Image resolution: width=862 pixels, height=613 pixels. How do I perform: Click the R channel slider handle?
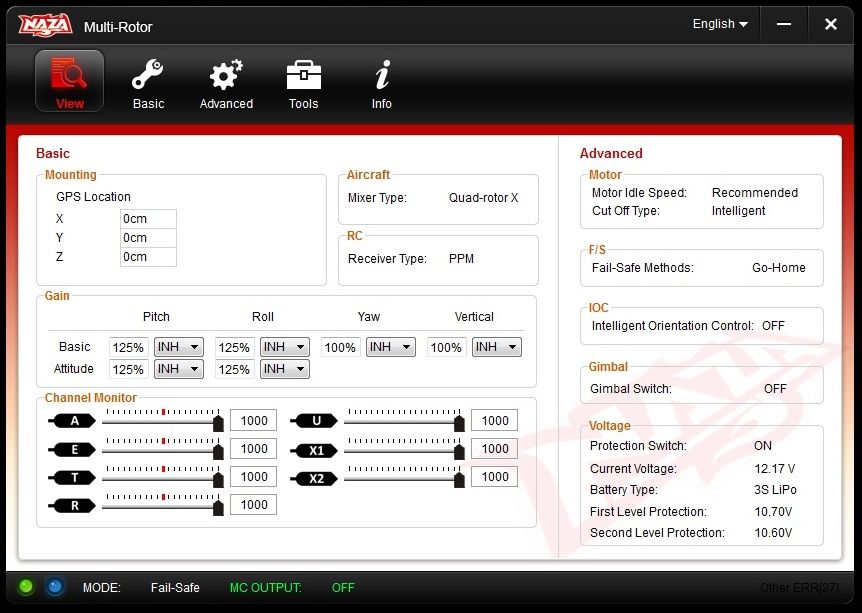click(x=218, y=508)
